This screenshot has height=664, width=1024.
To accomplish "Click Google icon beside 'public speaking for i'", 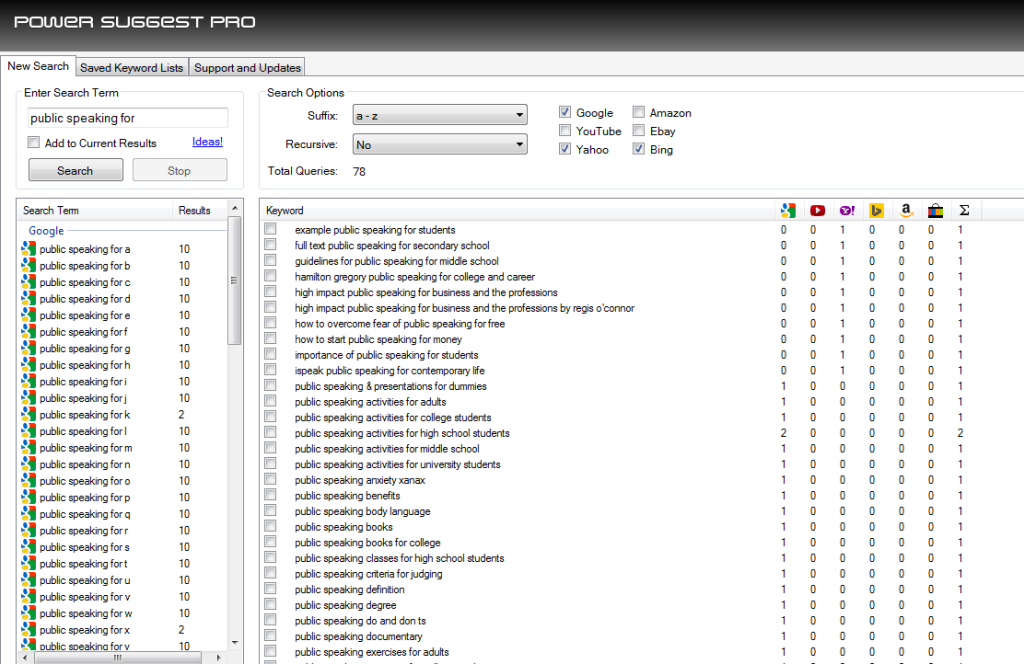I will point(28,381).
